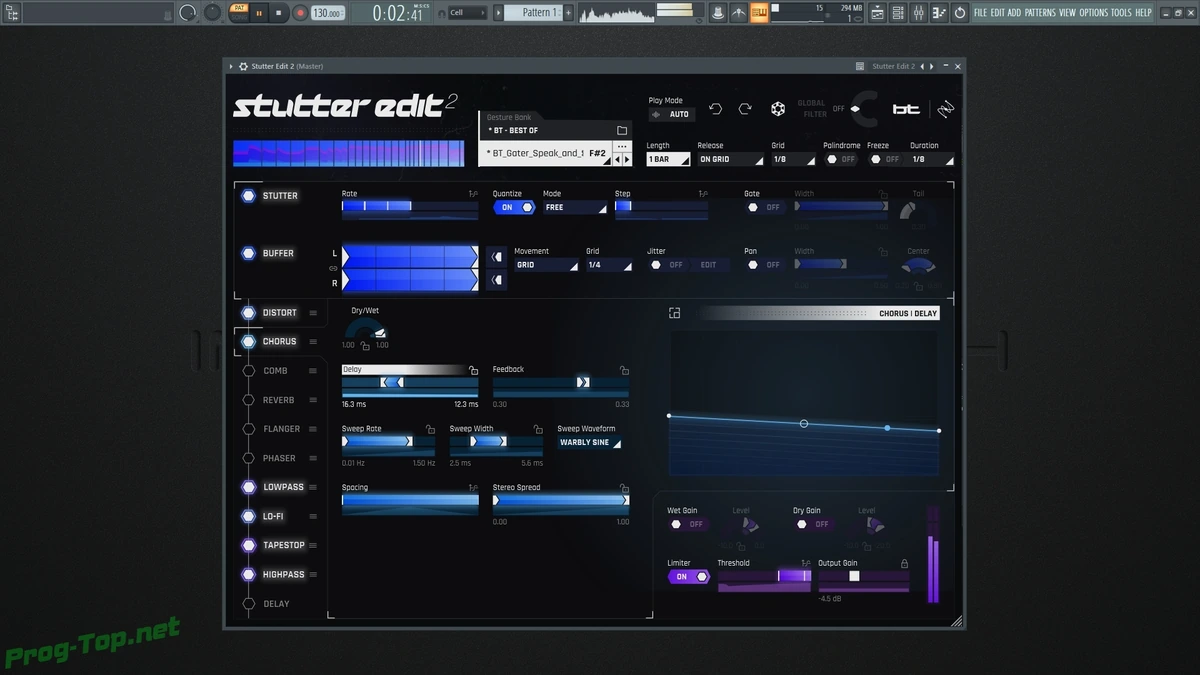Toggle the Jitter OFF switch
1200x675 pixels.
[x=668, y=265]
